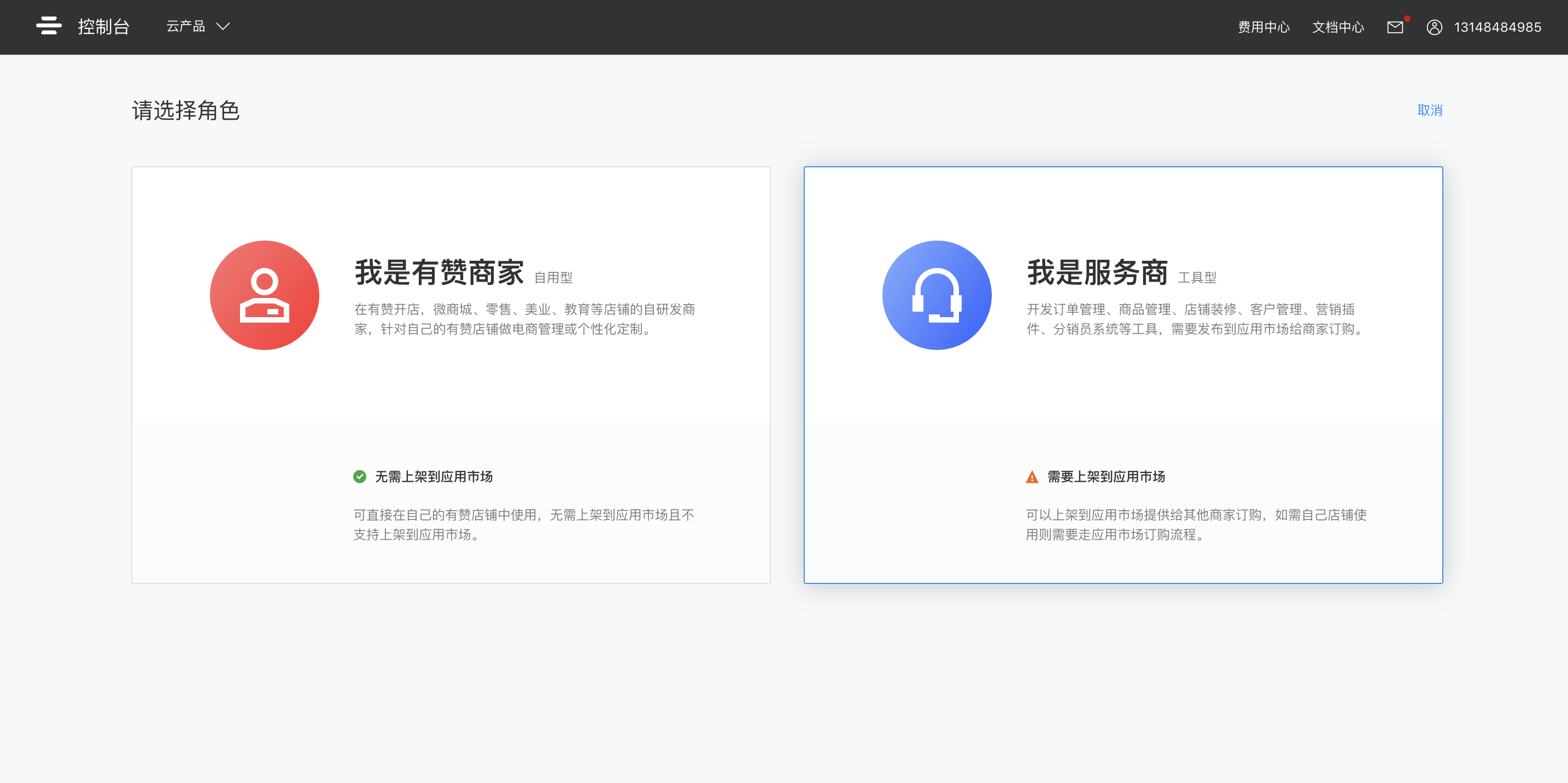1568x783 pixels.
Task: Select the 我是有赞商家 role card
Action: [x=450, y=375]
